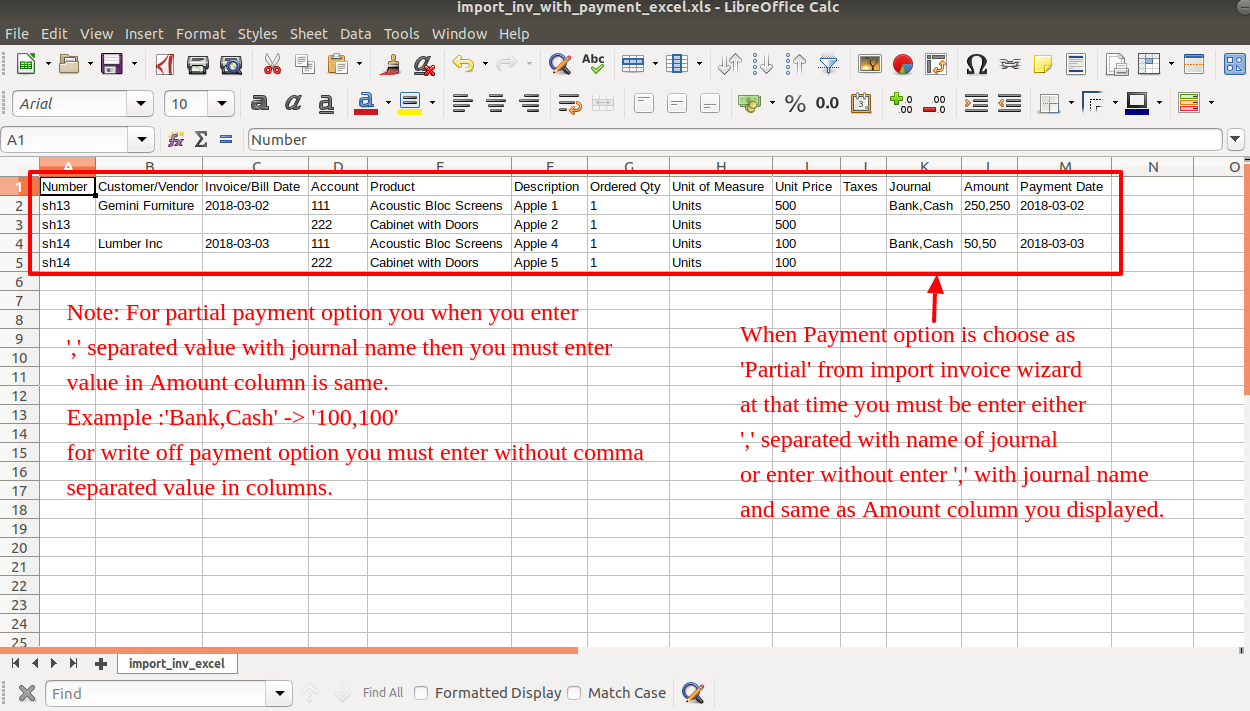Click the Save document icon

pyautogui.click(x=111, y=65)
